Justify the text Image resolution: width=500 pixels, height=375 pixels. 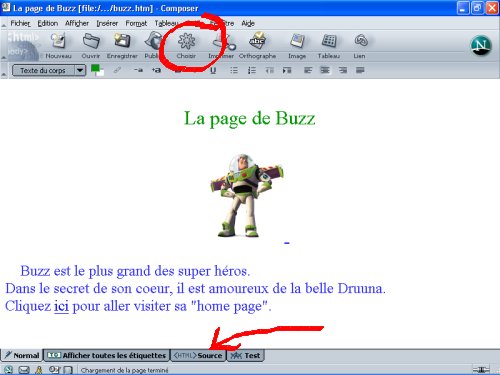pos(360,70)
